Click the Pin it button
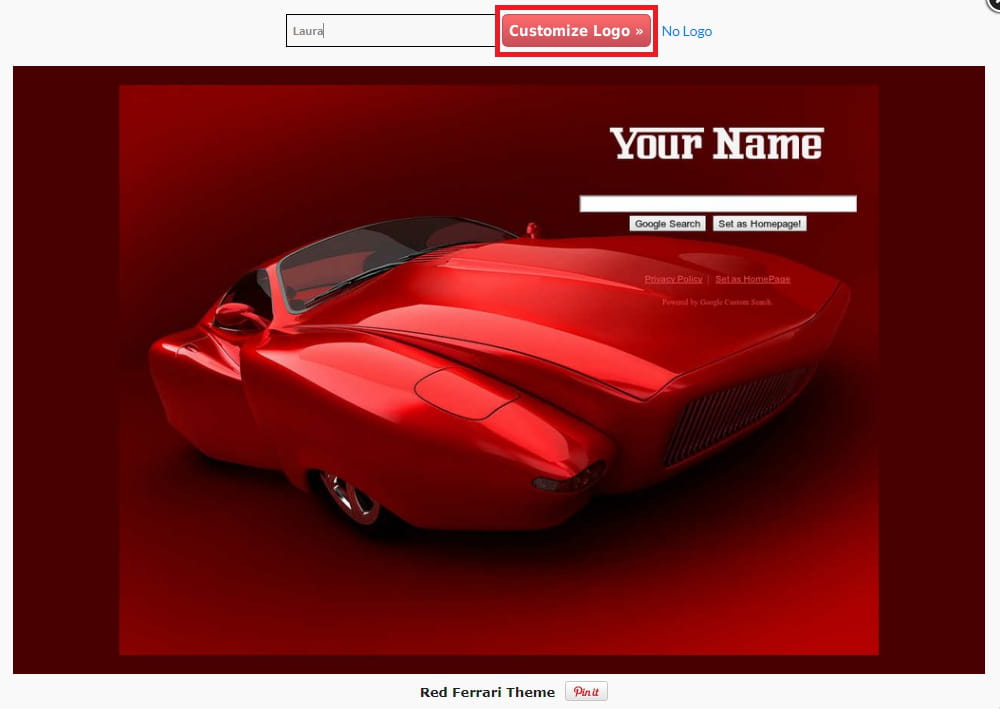Image resolution: width=1002 pixels, height=712 pixels. coord(586,692)
